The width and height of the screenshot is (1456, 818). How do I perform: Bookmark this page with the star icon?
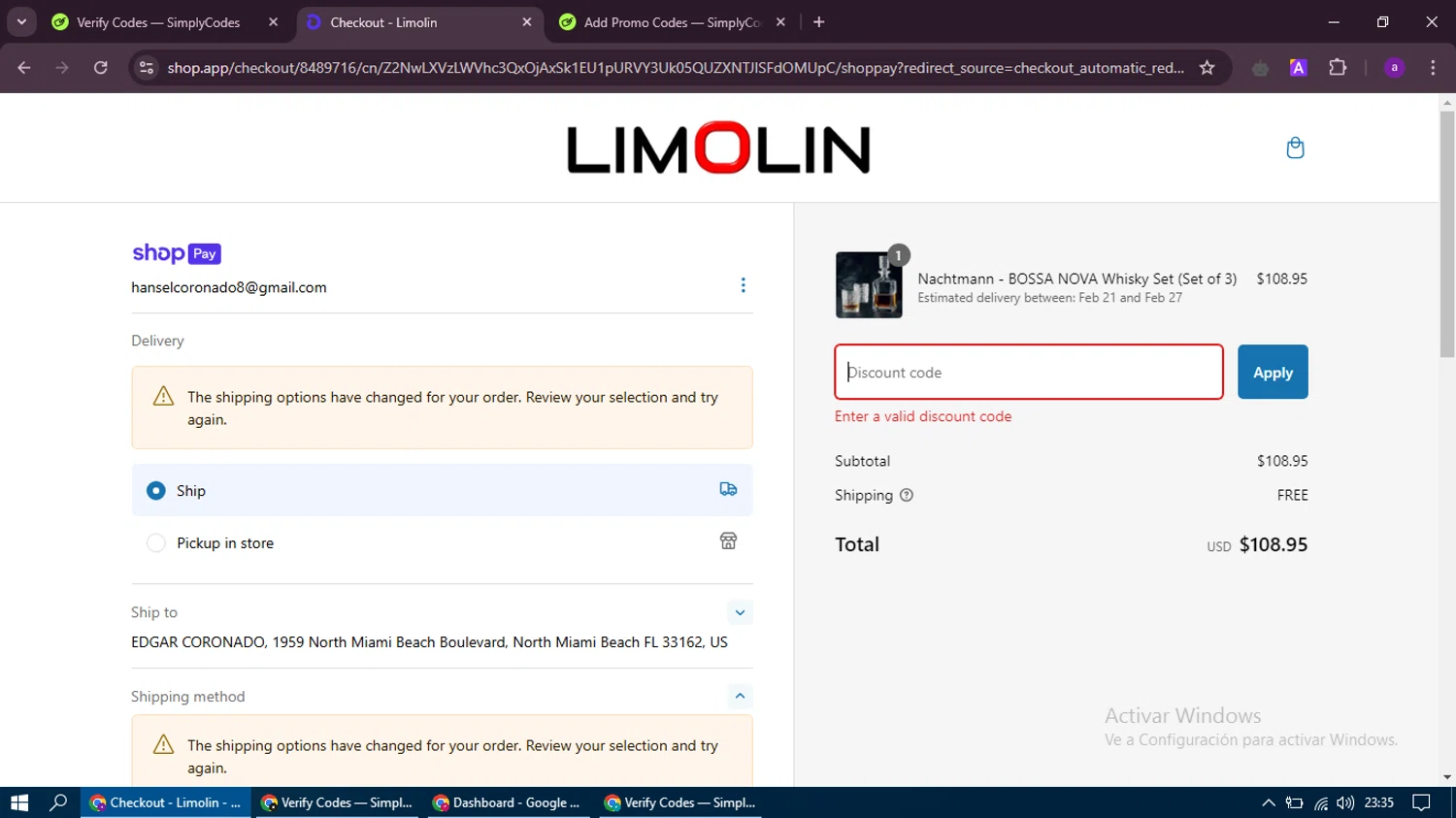1207,68
